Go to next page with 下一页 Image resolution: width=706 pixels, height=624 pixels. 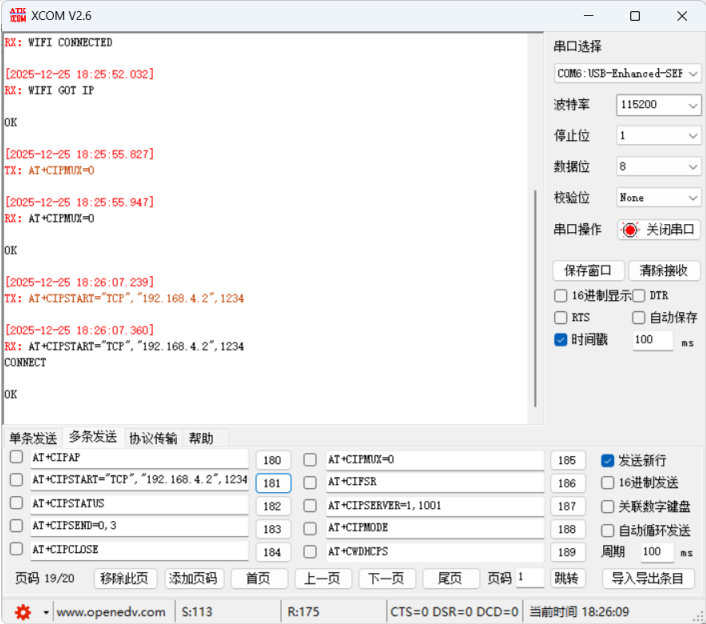pos(387,579)
